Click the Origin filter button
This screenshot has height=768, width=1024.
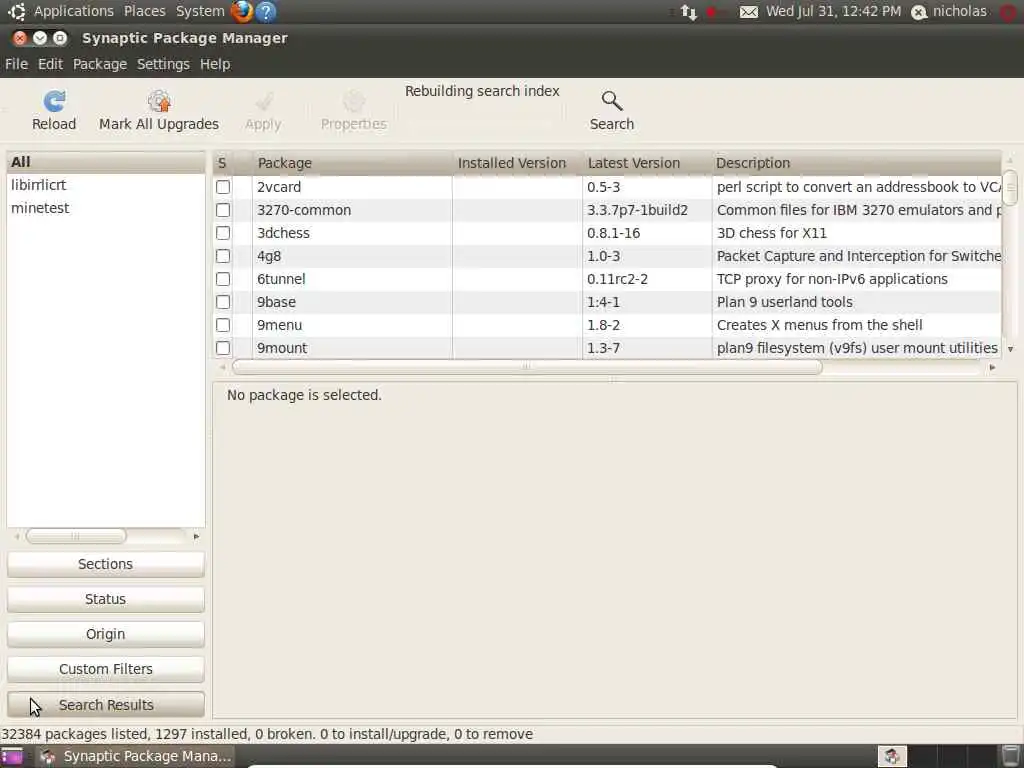106,634
